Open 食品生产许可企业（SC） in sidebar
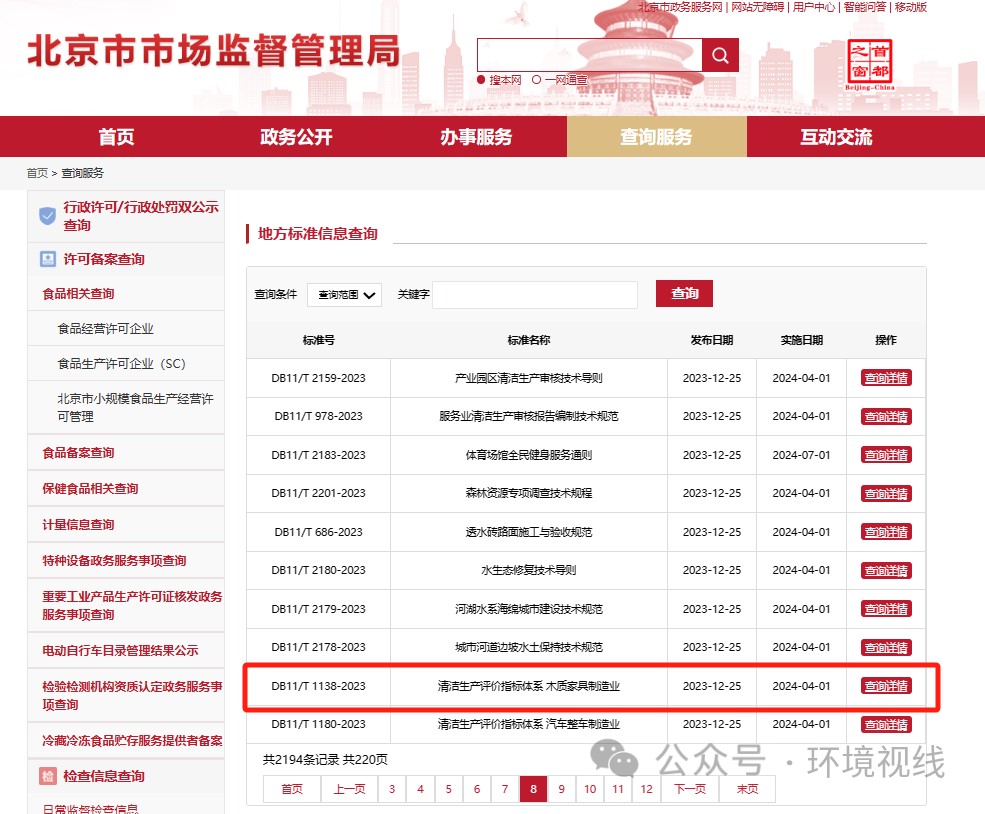The height and width of the screenshot is (814, 985). 121,364
